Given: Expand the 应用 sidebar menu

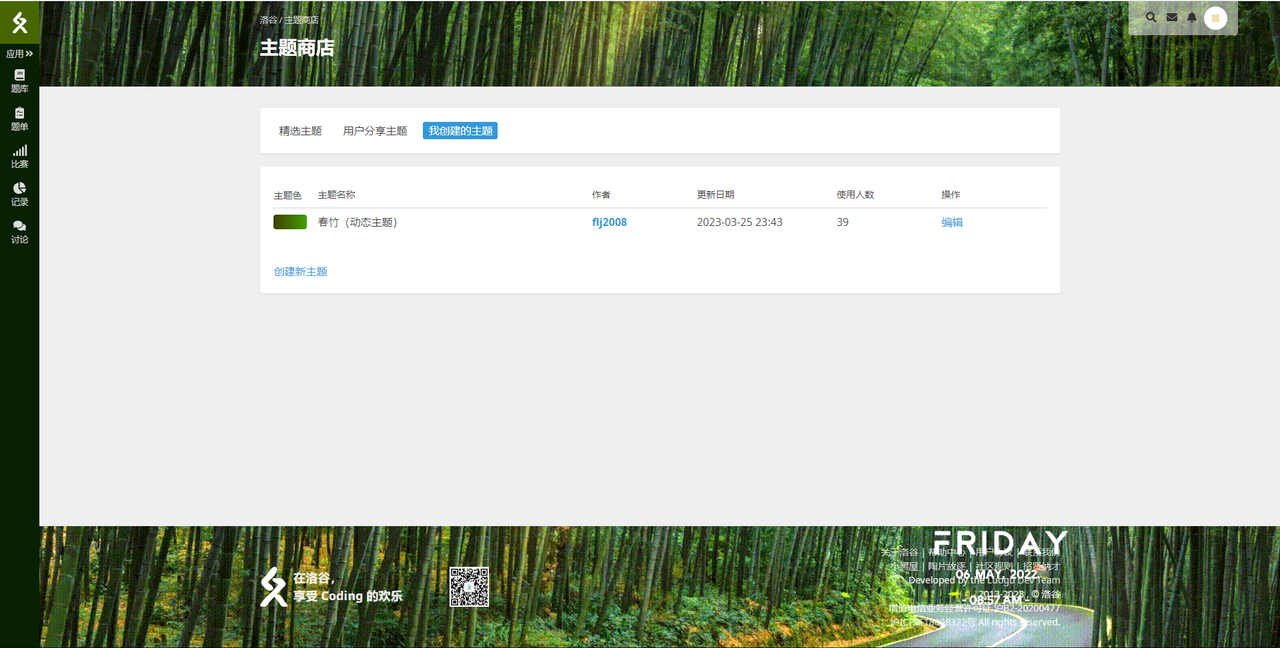Looking at the screenshot, I should tap(20, 54).
